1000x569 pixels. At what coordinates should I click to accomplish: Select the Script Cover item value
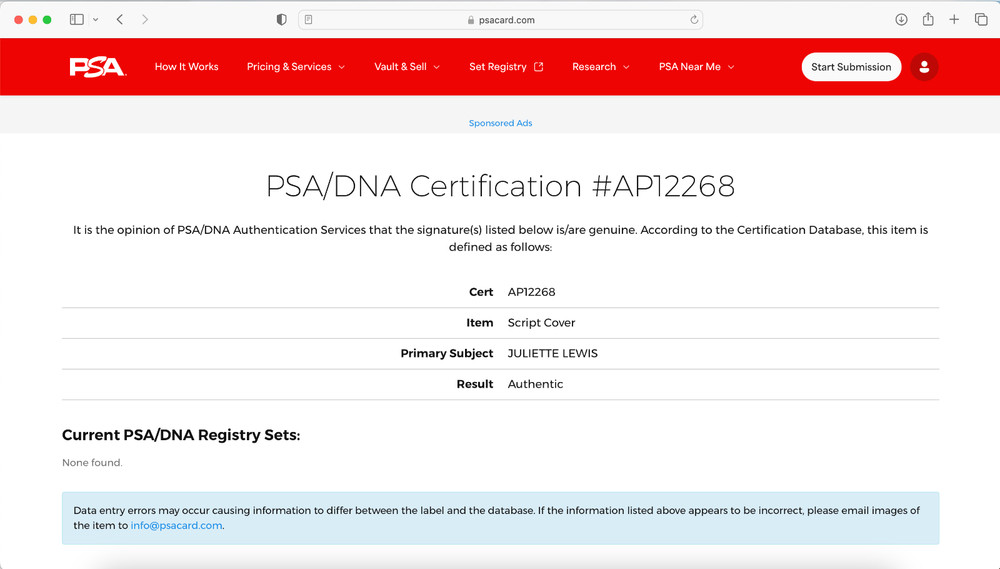(x=541, y=323)
